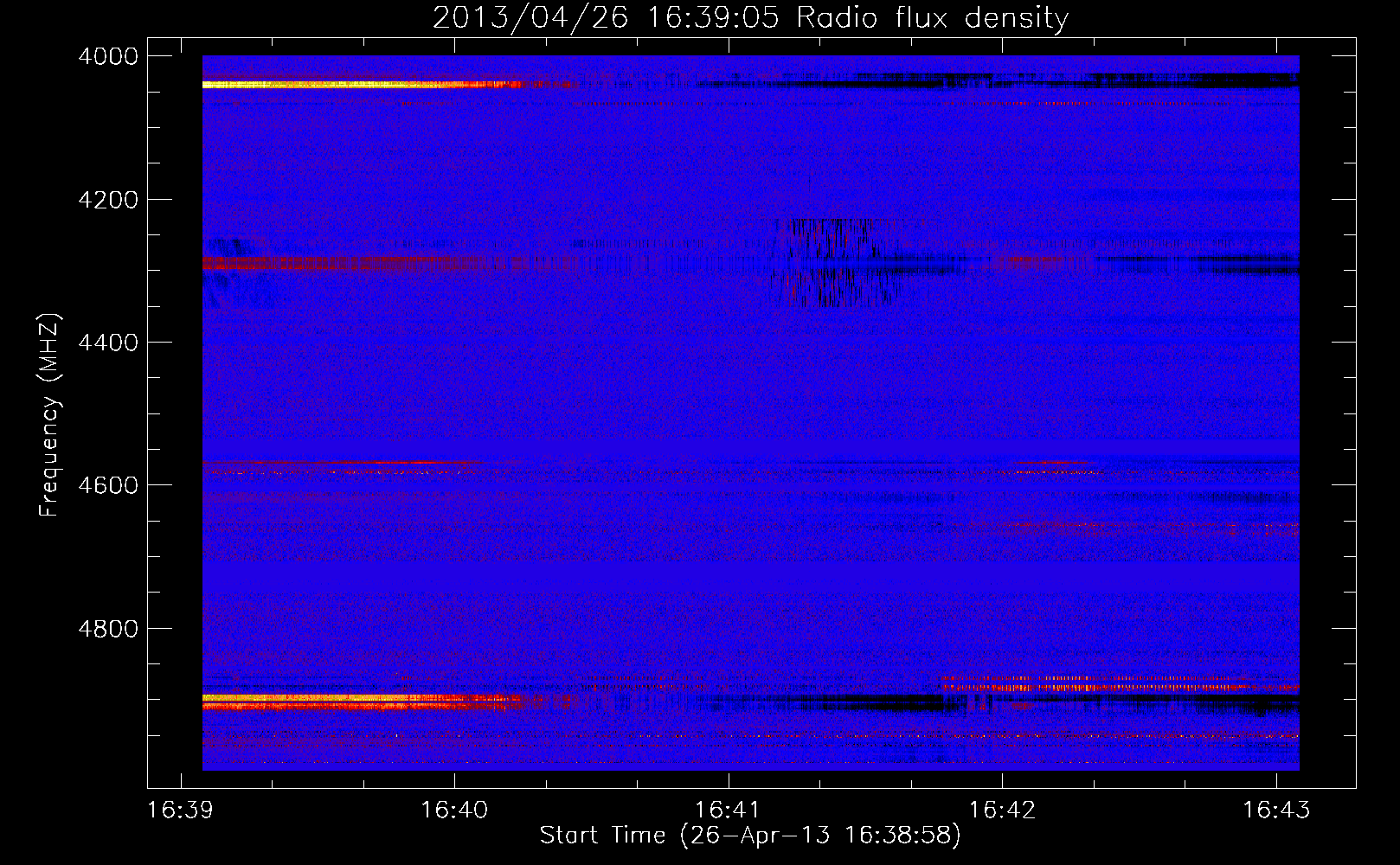The image size is (1400, 865).
Task: Click the plot title "2013/04/26 16:39:05 Radio flux density"
Action: point(750,17)
